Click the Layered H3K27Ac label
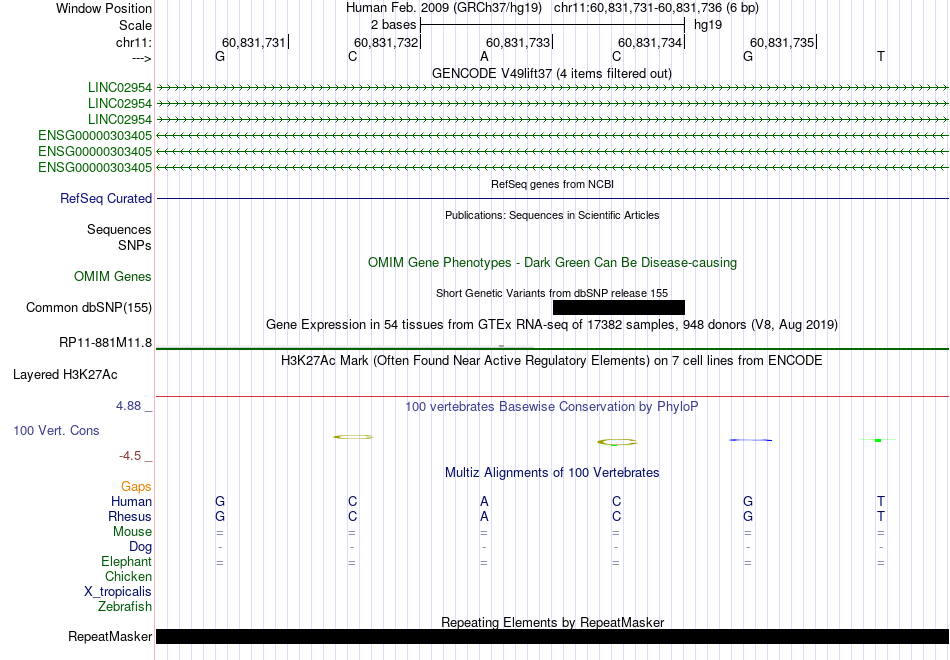The width and height of the screenshot is (950, 660). coord(65,375)
